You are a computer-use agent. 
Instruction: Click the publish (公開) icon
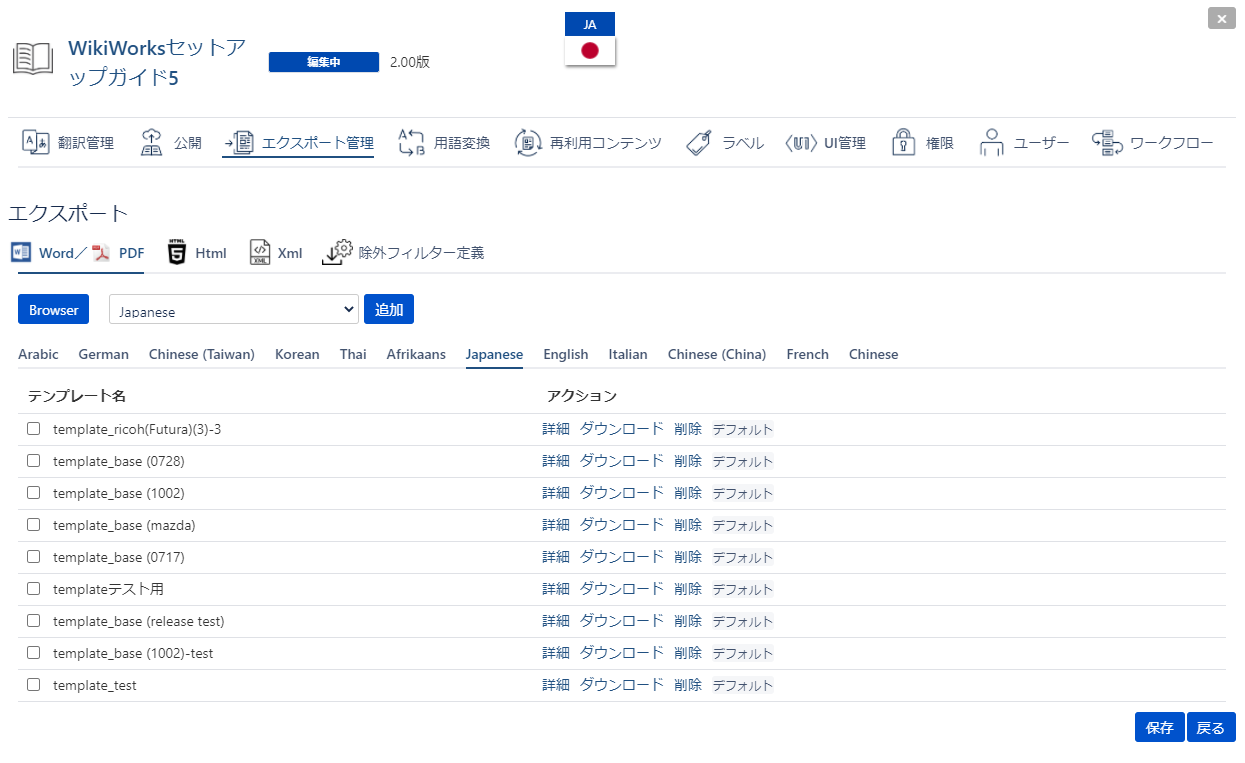[x=151, y=143]
